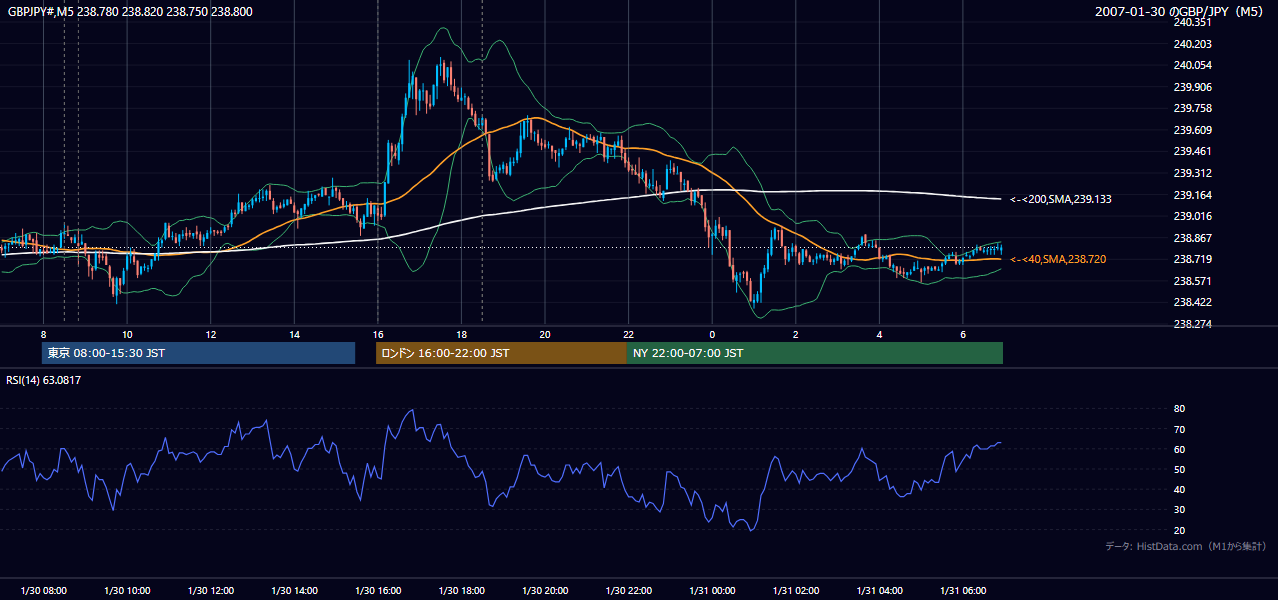Click the 238.719 price axis label
The image size is (1278, 600).
(x=1194, y=259)
